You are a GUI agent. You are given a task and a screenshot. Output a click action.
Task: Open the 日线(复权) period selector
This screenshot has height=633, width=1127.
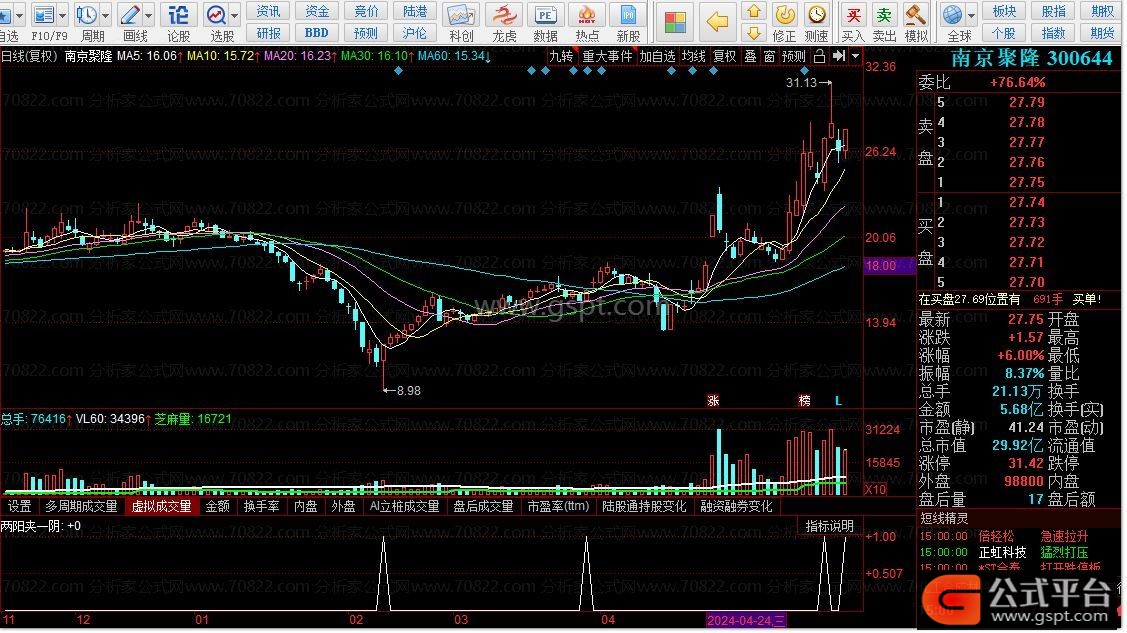[30, 56]
